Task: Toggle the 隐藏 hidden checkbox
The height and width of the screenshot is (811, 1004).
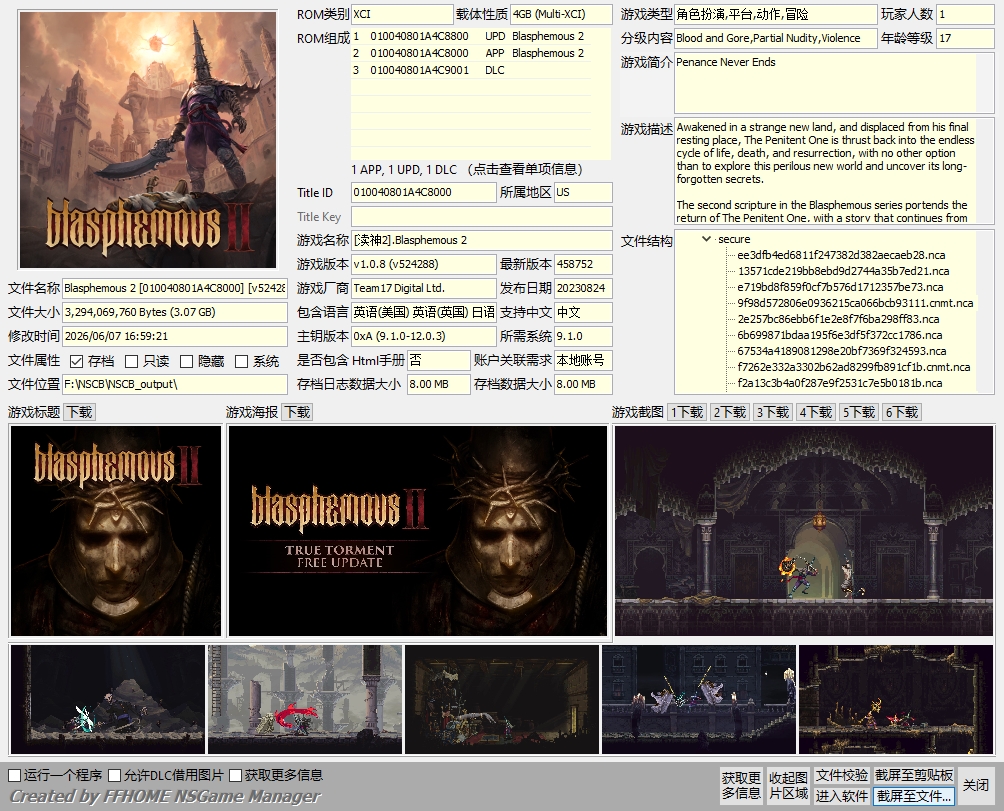Action: click(x=186, y=361)
